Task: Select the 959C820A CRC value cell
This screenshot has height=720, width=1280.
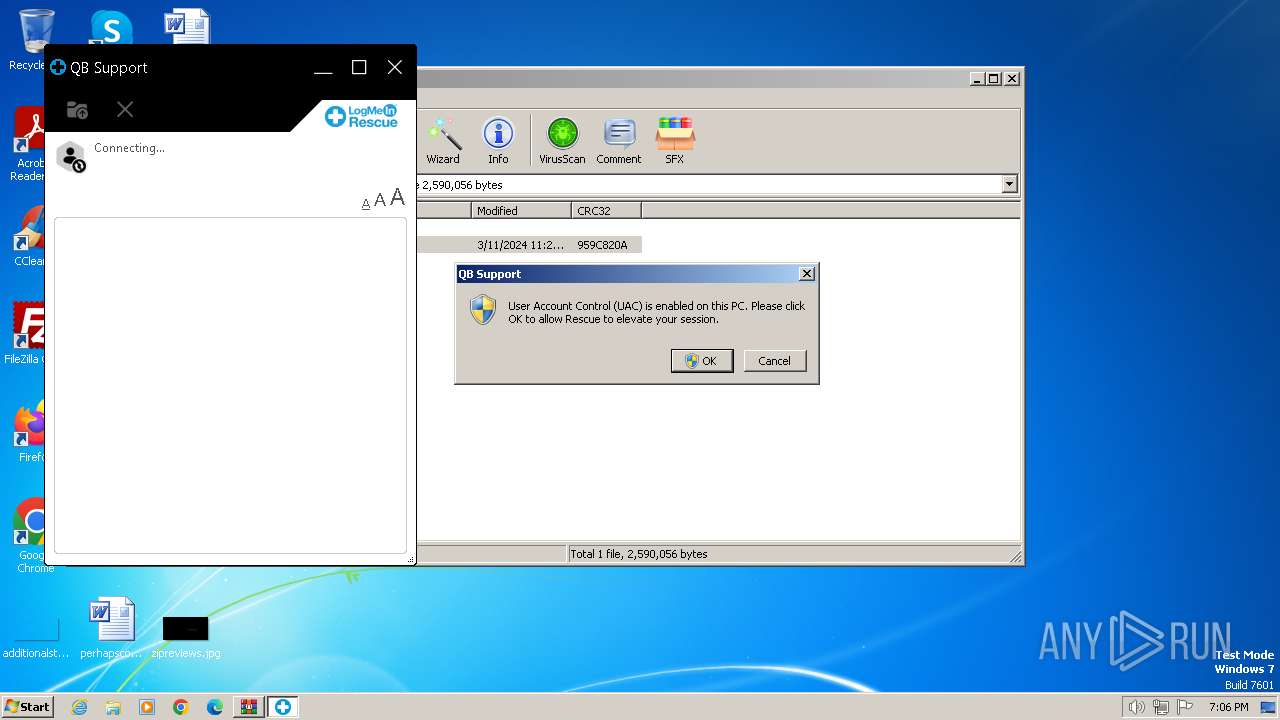Action: pyautogui.click(x=602, y=245)
